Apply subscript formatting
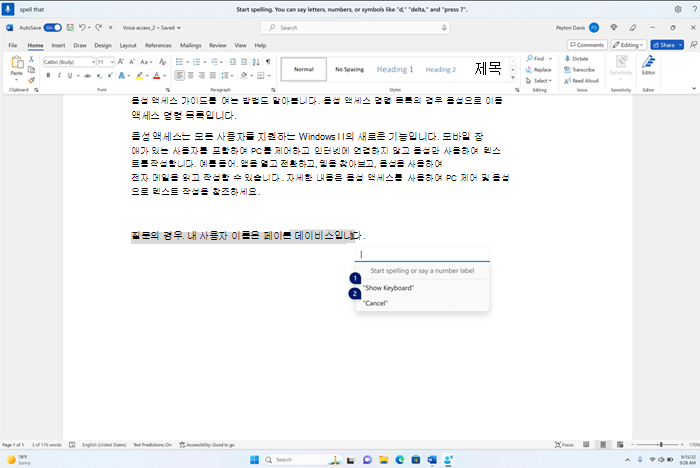 tap(99, 75)
